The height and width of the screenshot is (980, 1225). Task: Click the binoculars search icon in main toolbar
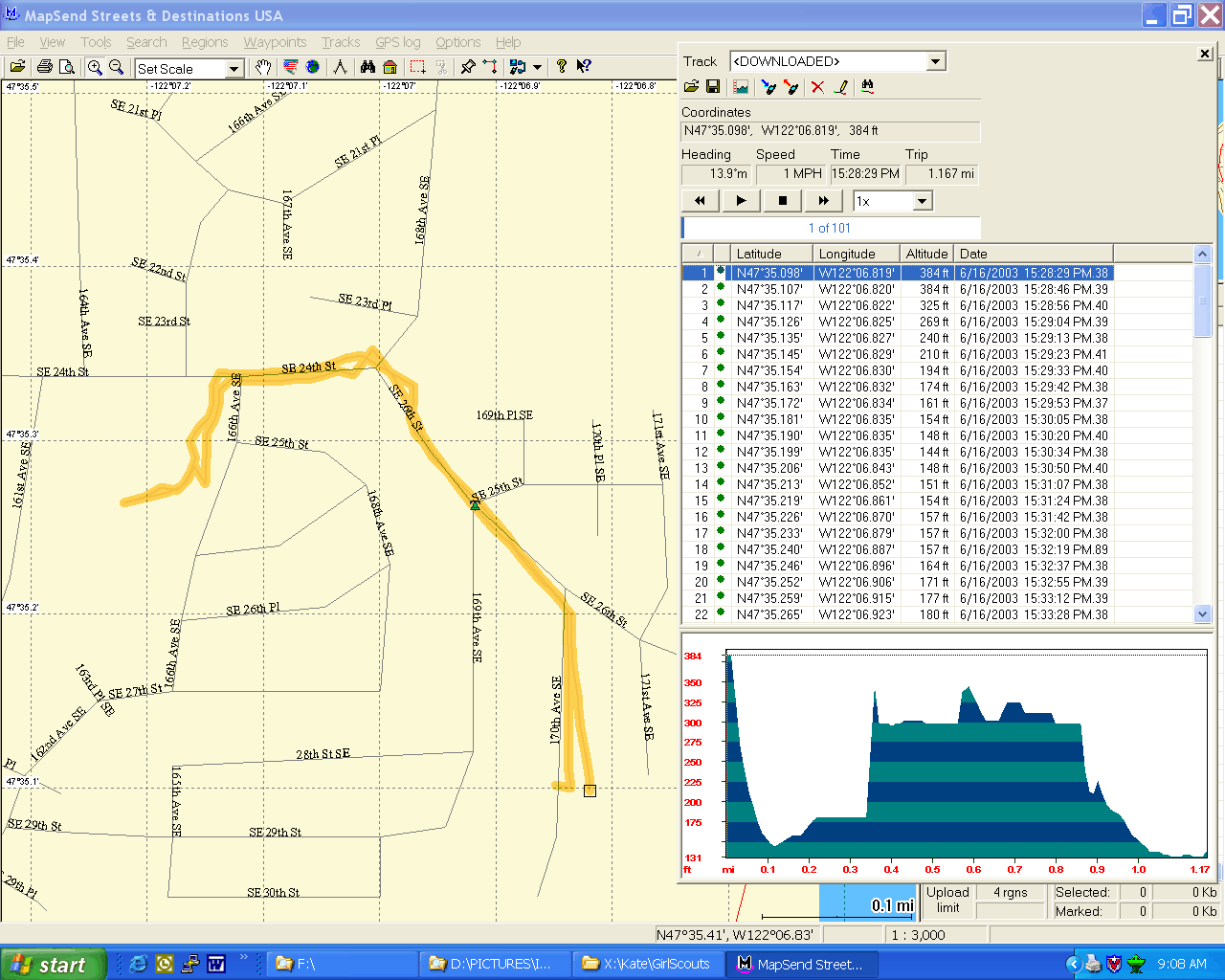tap(367, 67)
